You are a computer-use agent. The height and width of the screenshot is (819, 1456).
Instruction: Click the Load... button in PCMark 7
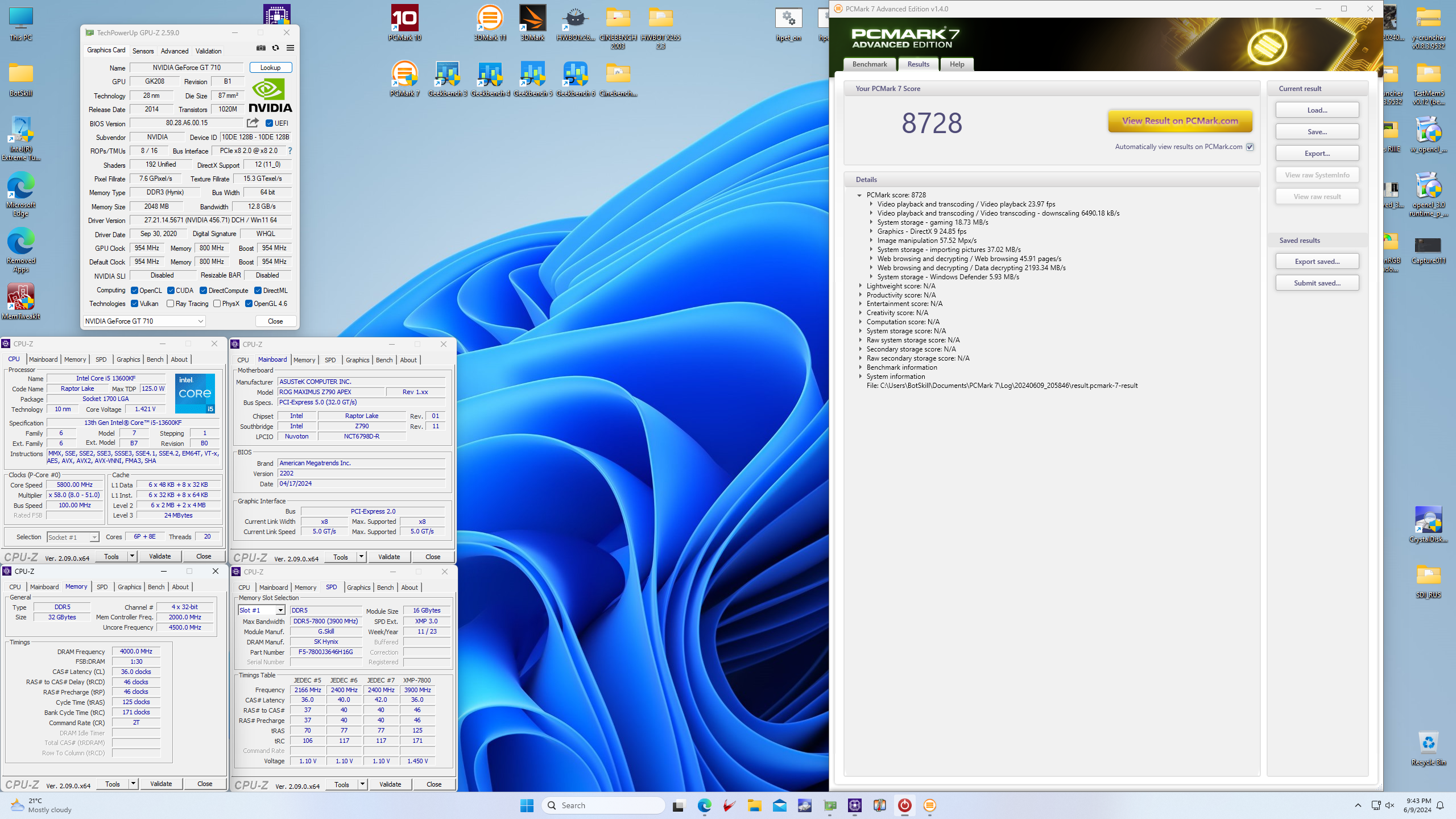(x=1317, y=110)
